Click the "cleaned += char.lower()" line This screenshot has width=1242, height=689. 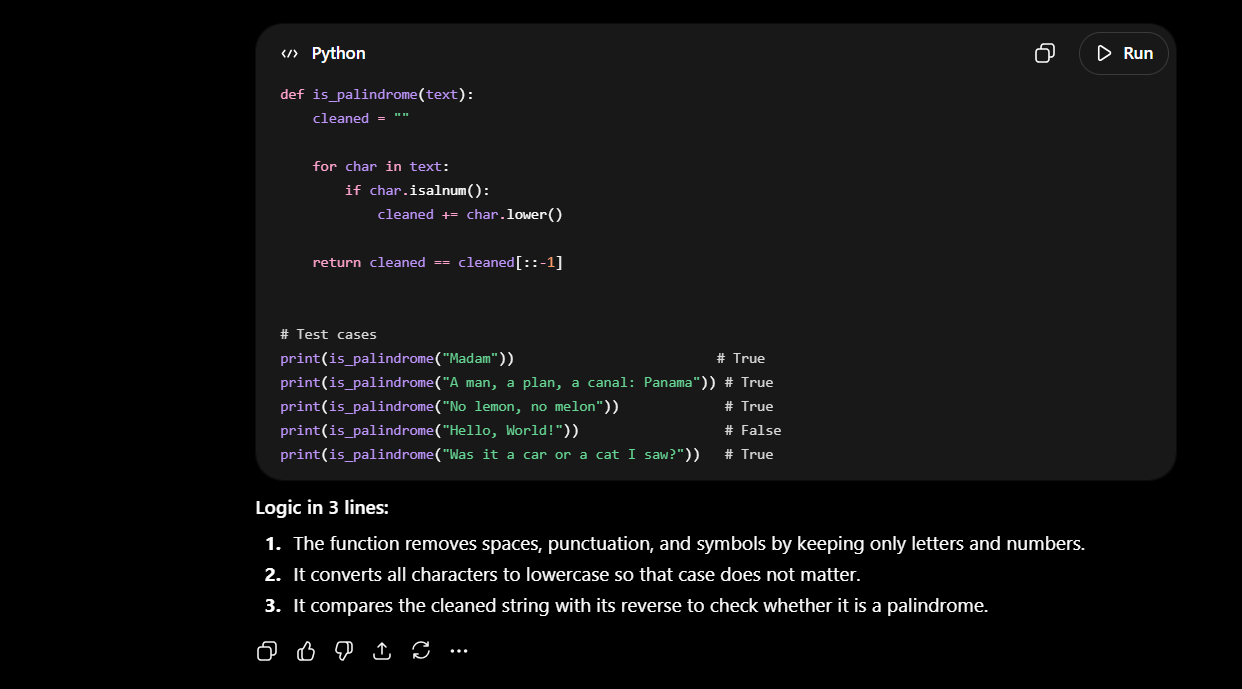pyautogui.click(x=470, y=214)
